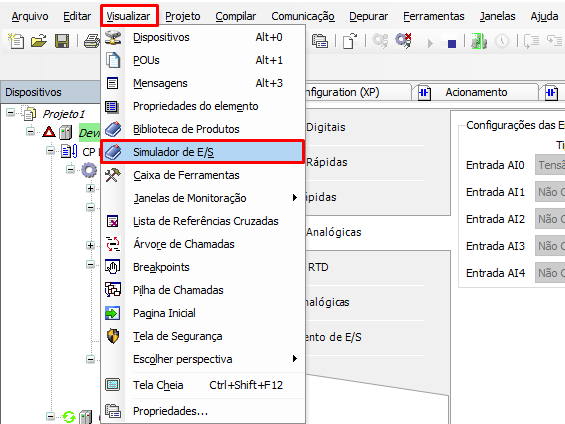Click the start (play arrow) toolbar icon
This screenshot has height=424, width=565.
tap(430, 44)
